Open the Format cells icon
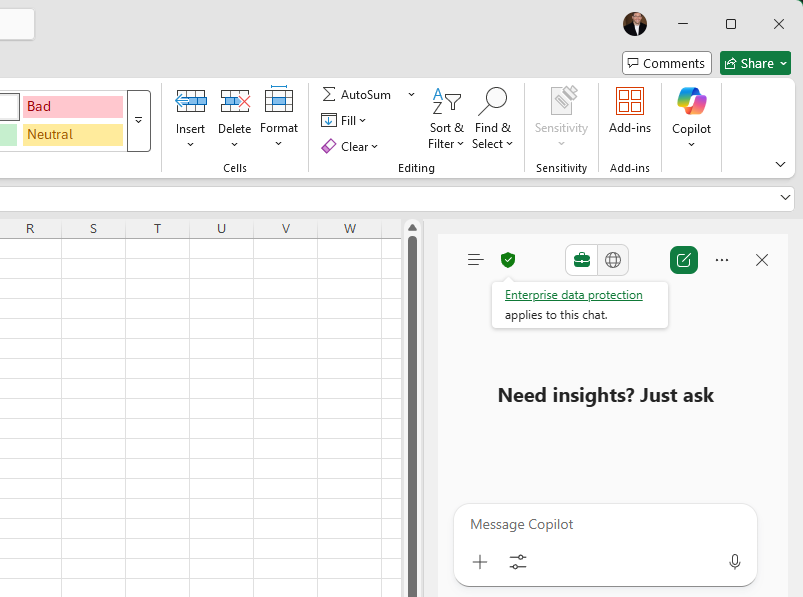This screenshot has height=597, width=803. (x=279, y=101)
